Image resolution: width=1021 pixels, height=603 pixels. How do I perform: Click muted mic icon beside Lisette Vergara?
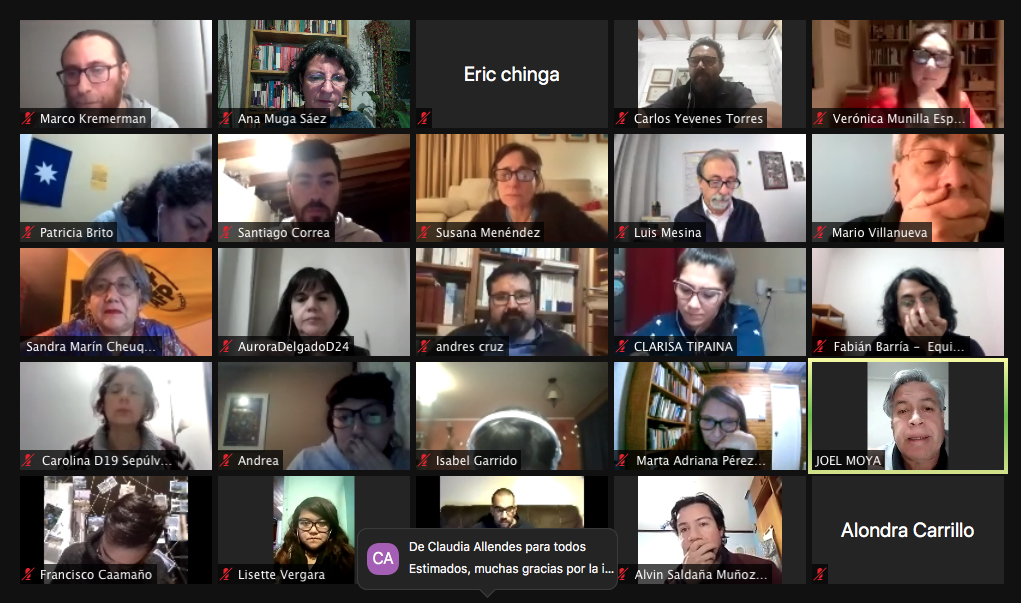226,574
